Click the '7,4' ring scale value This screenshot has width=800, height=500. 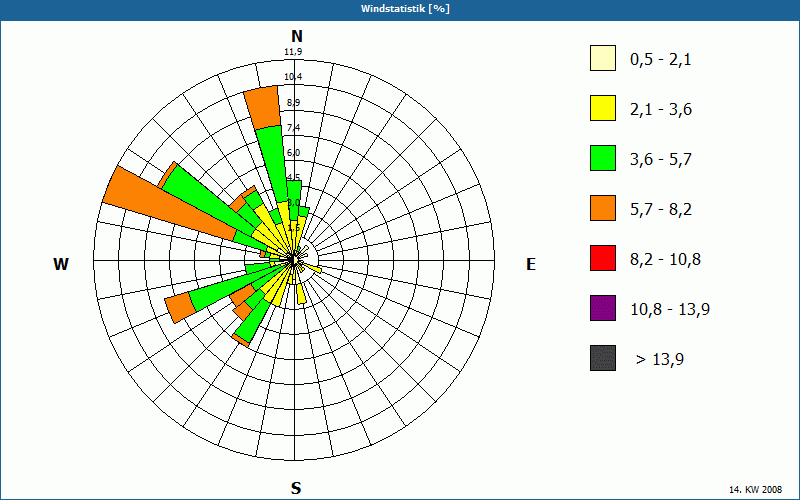click(293, 128)
